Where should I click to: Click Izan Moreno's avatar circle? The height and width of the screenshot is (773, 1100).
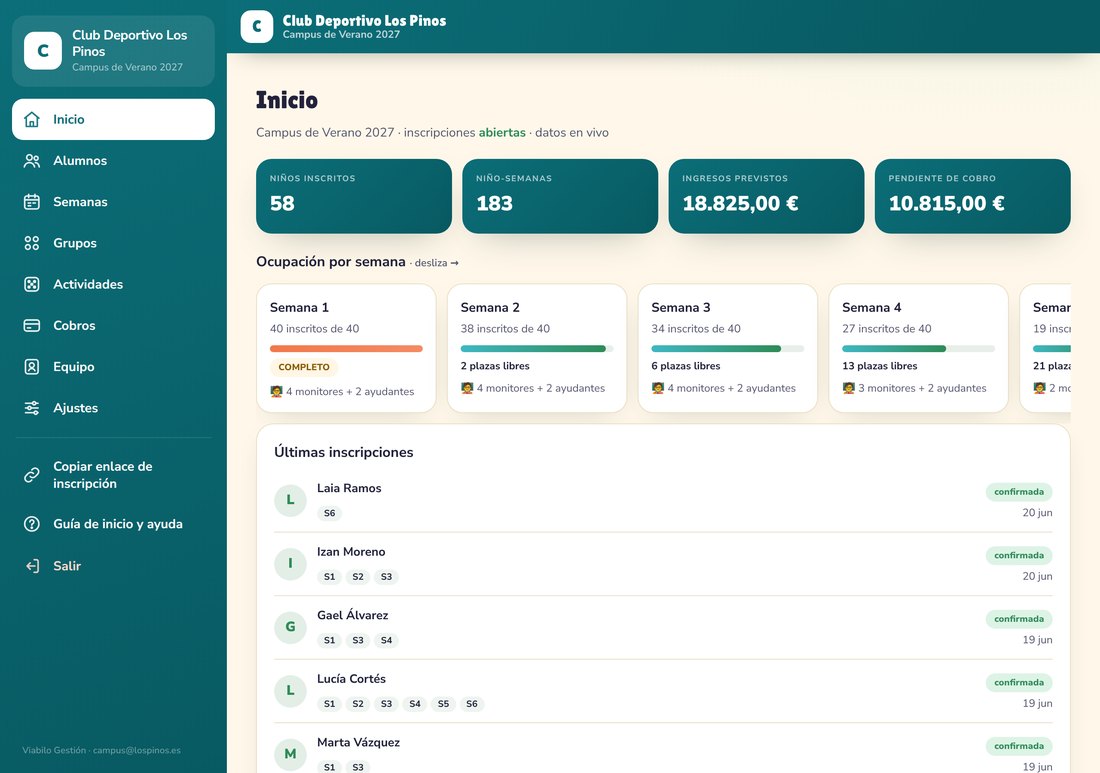(x=290, y=564)
